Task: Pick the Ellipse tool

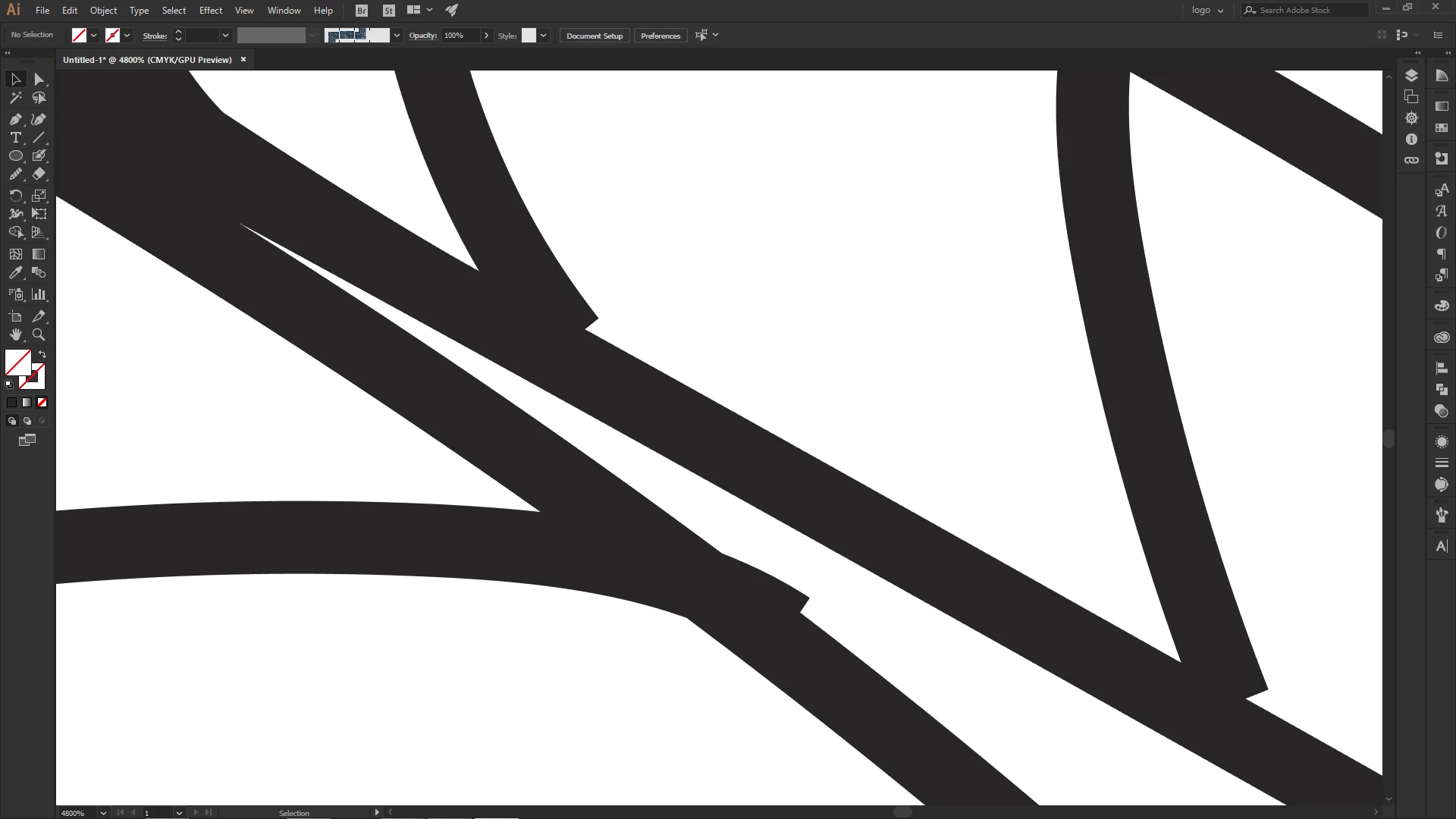Action: [15, 156]
